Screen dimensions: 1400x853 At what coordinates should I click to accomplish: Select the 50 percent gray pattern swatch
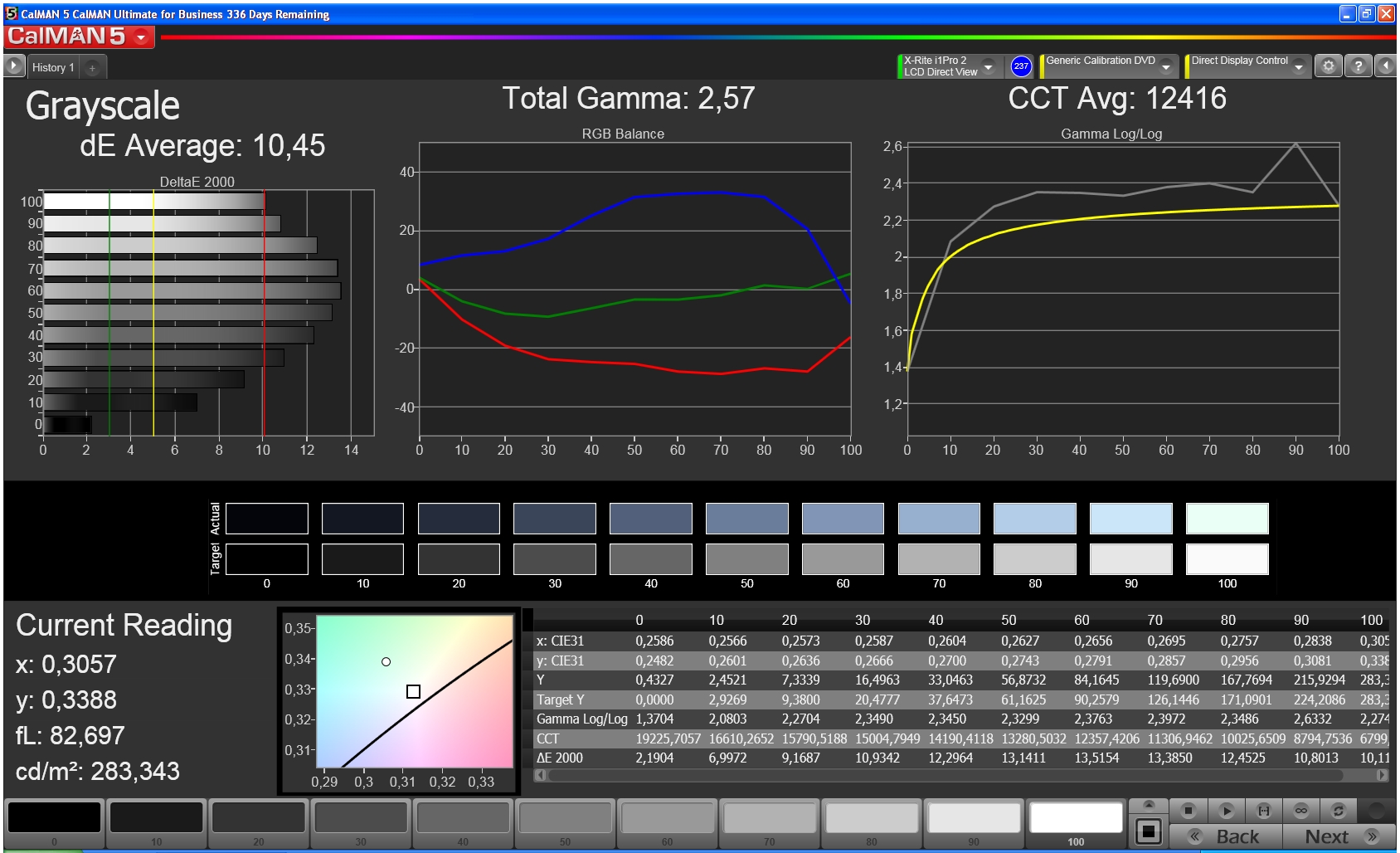[x=565, y=823]
